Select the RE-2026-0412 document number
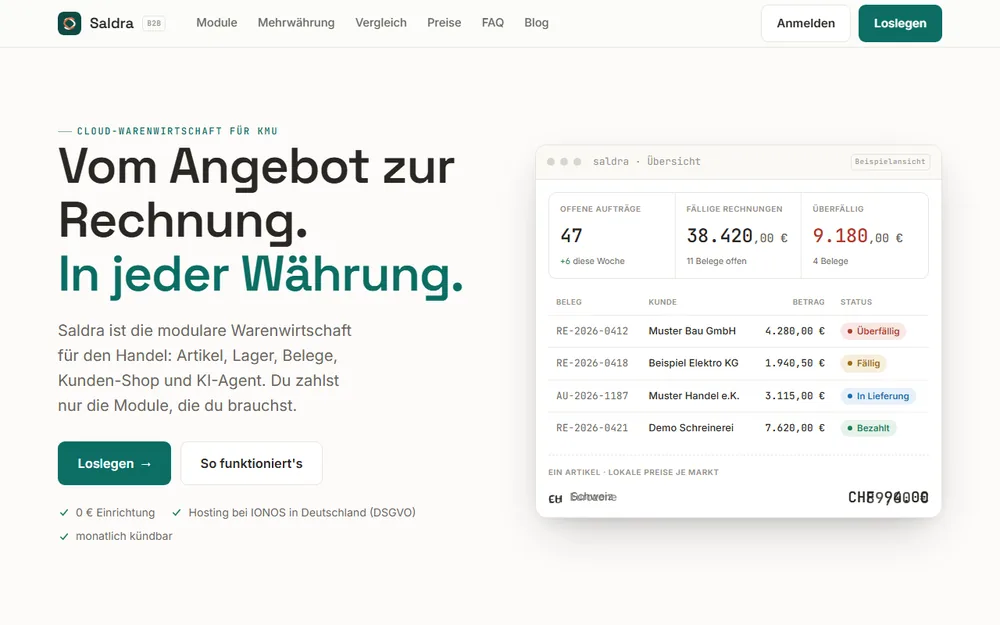 (x=592, y=331)
